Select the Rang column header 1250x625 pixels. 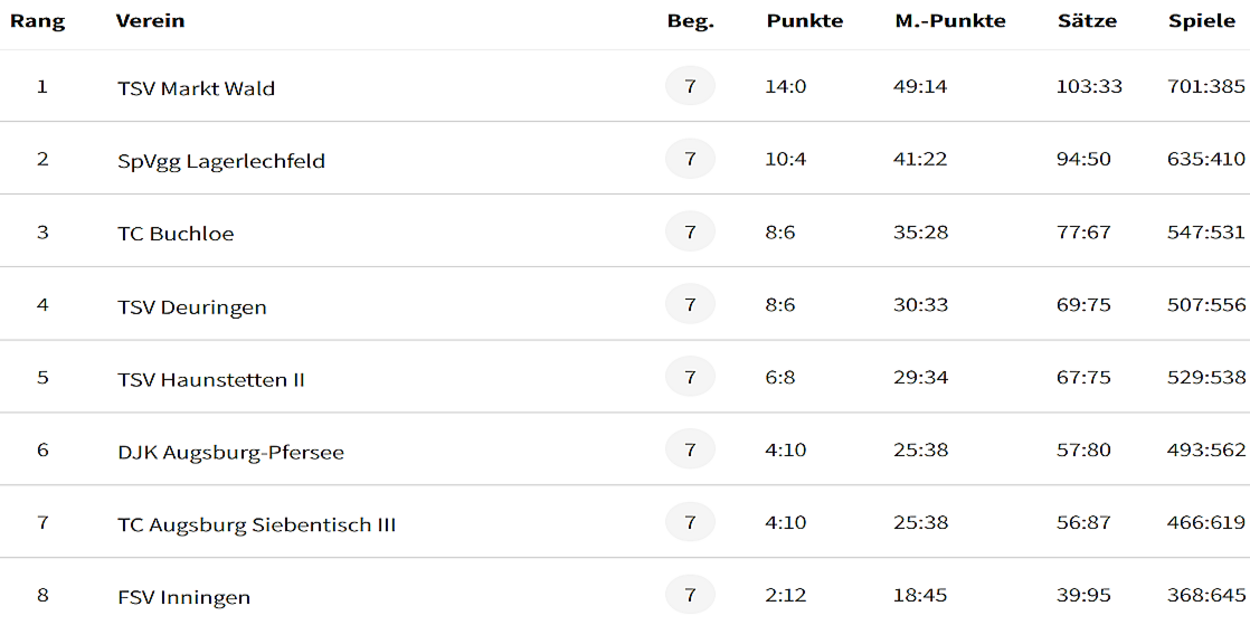tap(37, 22)
